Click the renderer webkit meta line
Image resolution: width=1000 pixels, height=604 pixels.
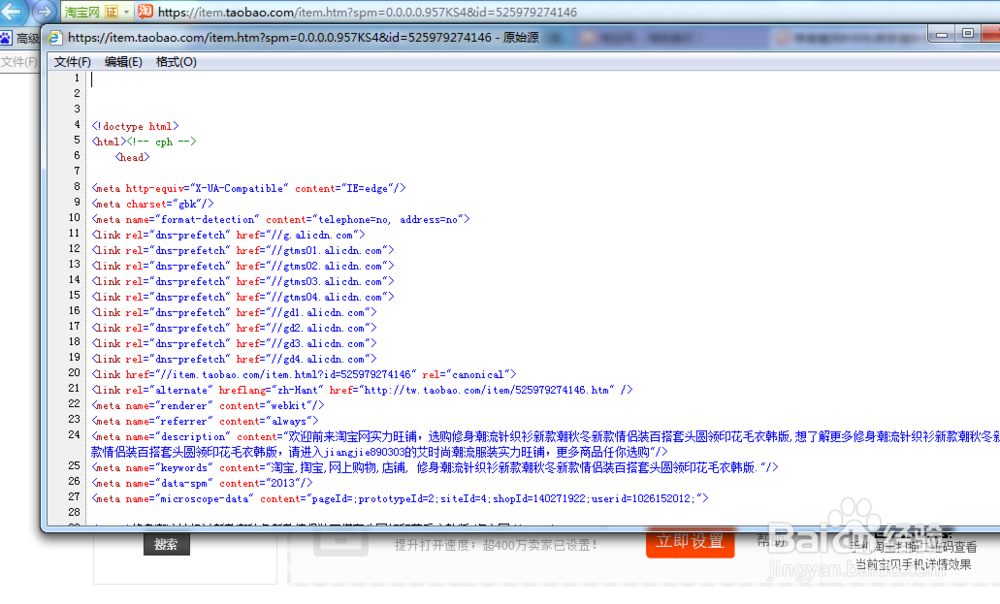[208, 406]
